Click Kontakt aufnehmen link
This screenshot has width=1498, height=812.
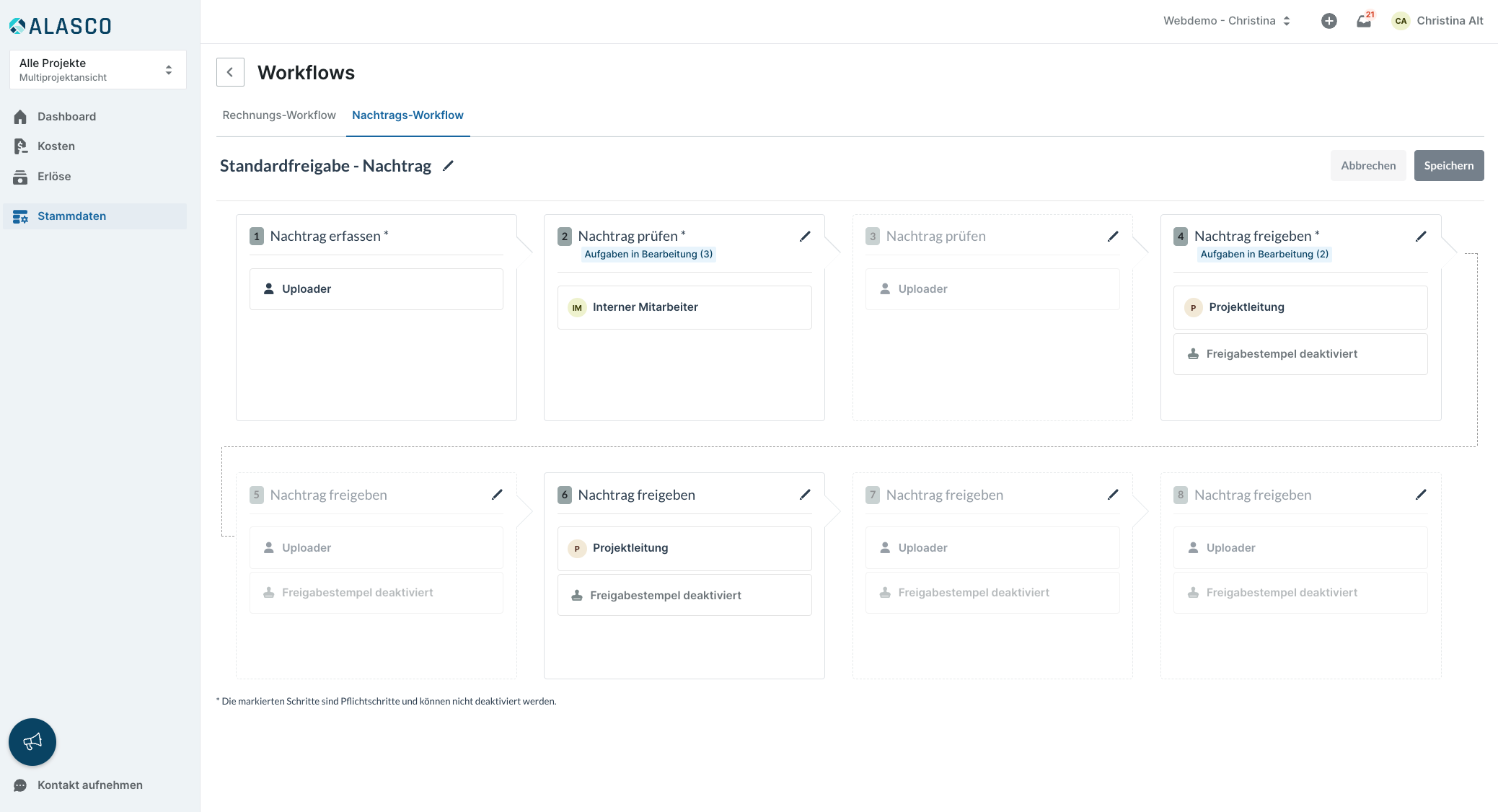pos(89,785)
